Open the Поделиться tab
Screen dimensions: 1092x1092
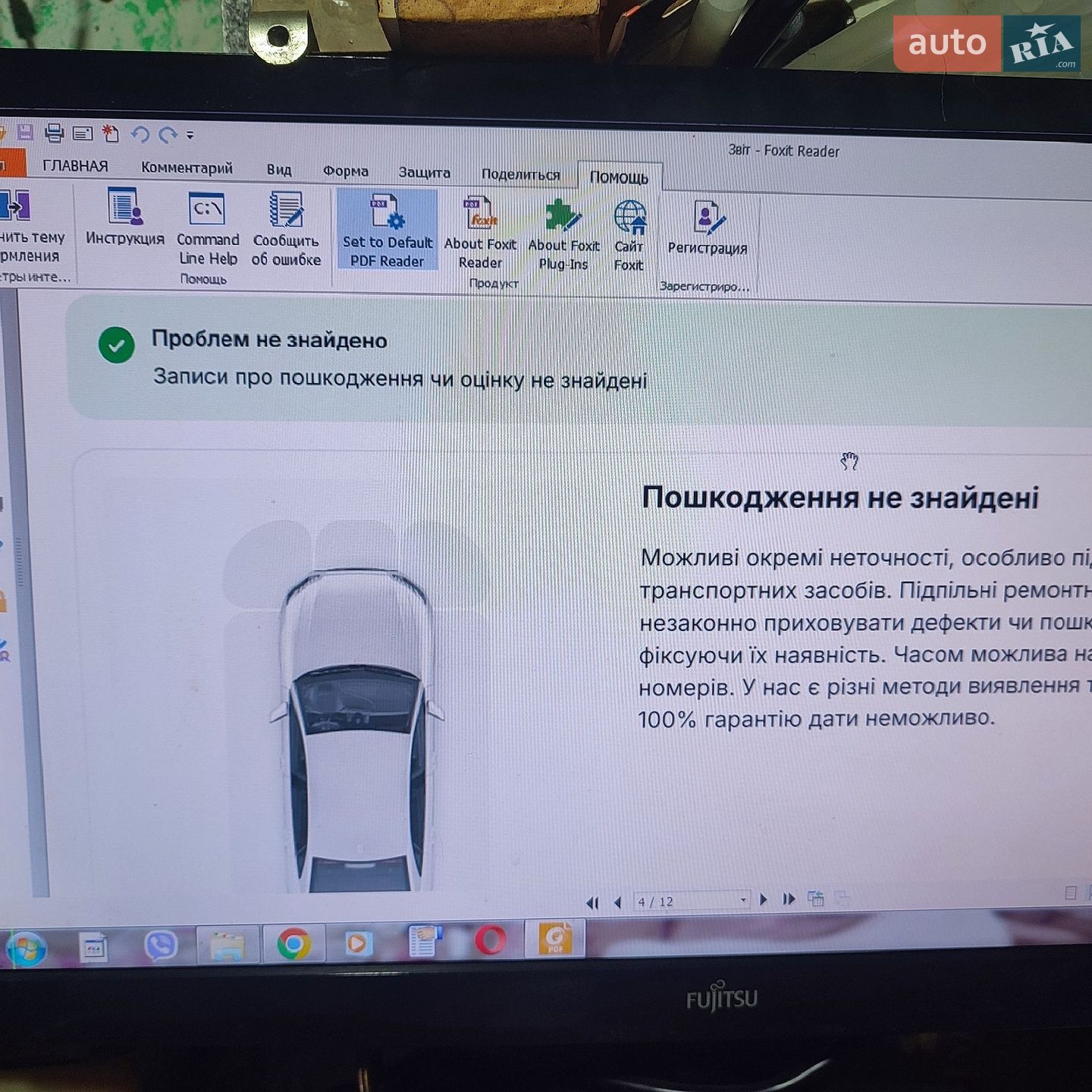(x=521, y=174)
